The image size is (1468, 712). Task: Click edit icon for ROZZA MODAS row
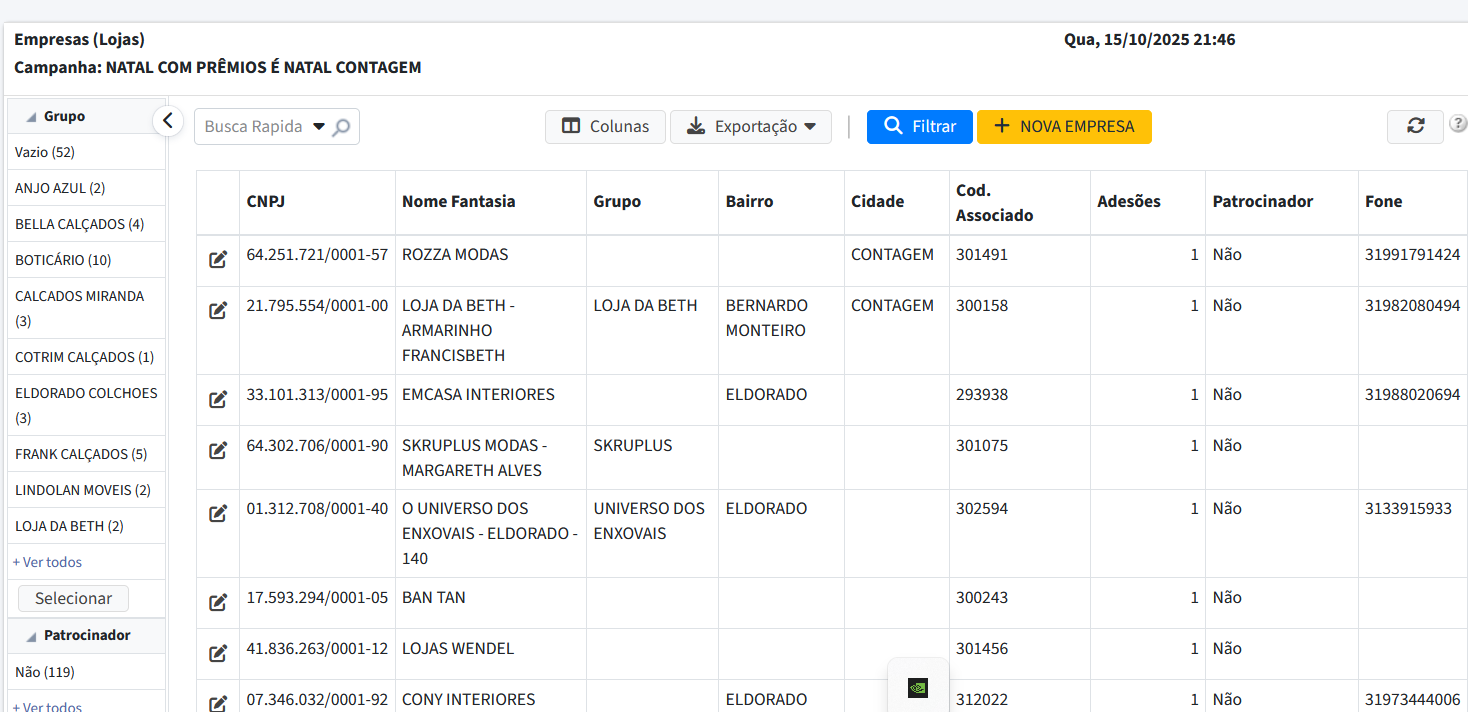coord(218,260)
